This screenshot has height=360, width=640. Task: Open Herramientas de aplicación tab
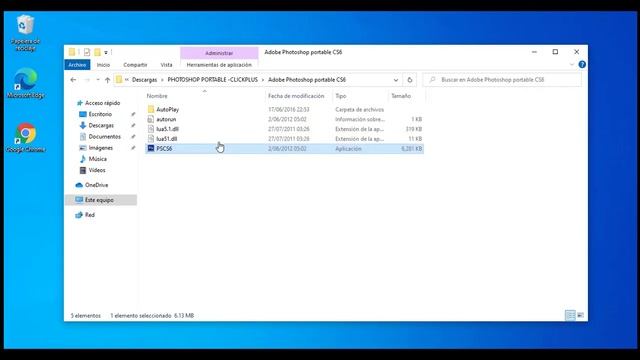[x=219, y=65]
